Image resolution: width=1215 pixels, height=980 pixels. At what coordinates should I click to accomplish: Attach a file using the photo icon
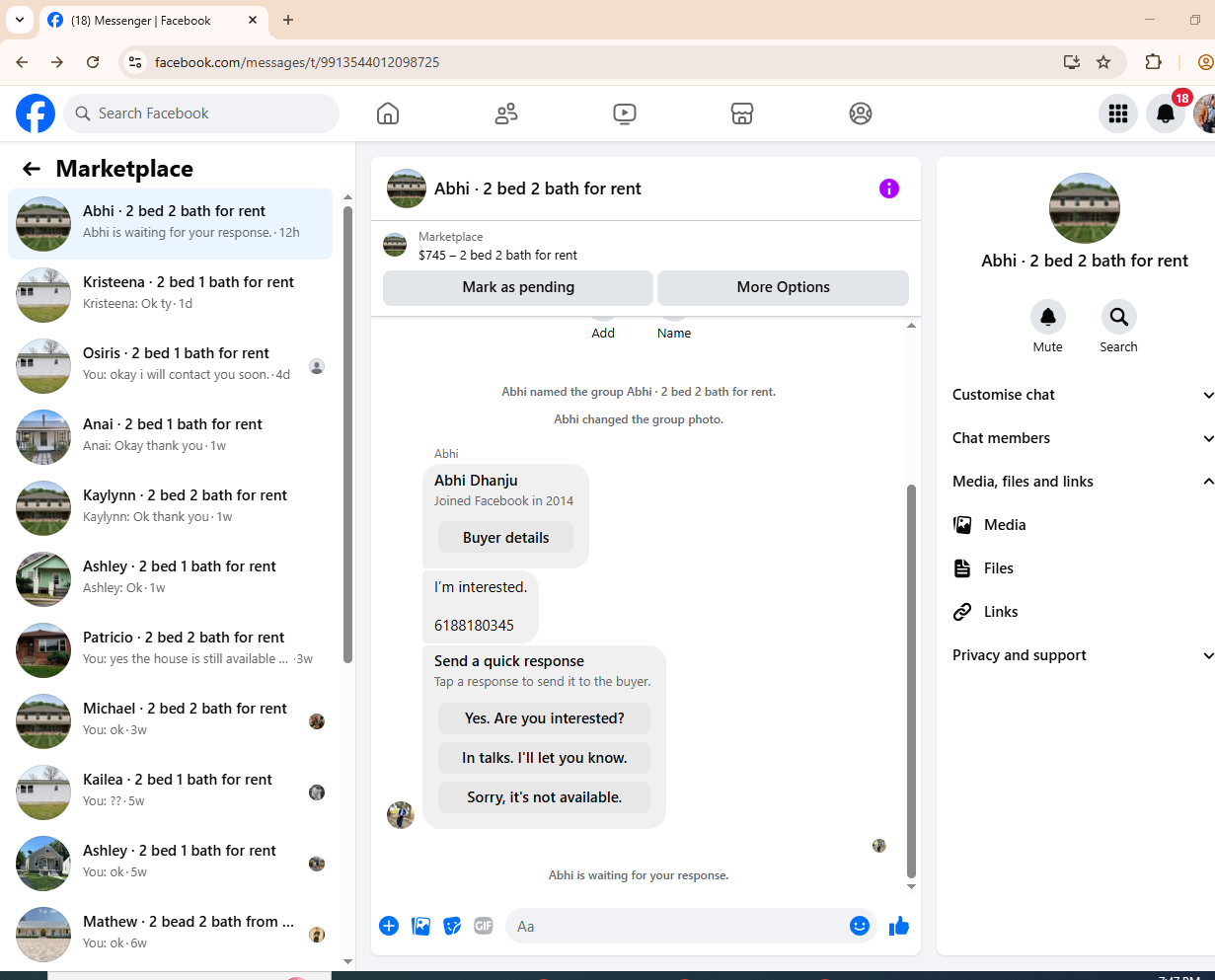420,926
